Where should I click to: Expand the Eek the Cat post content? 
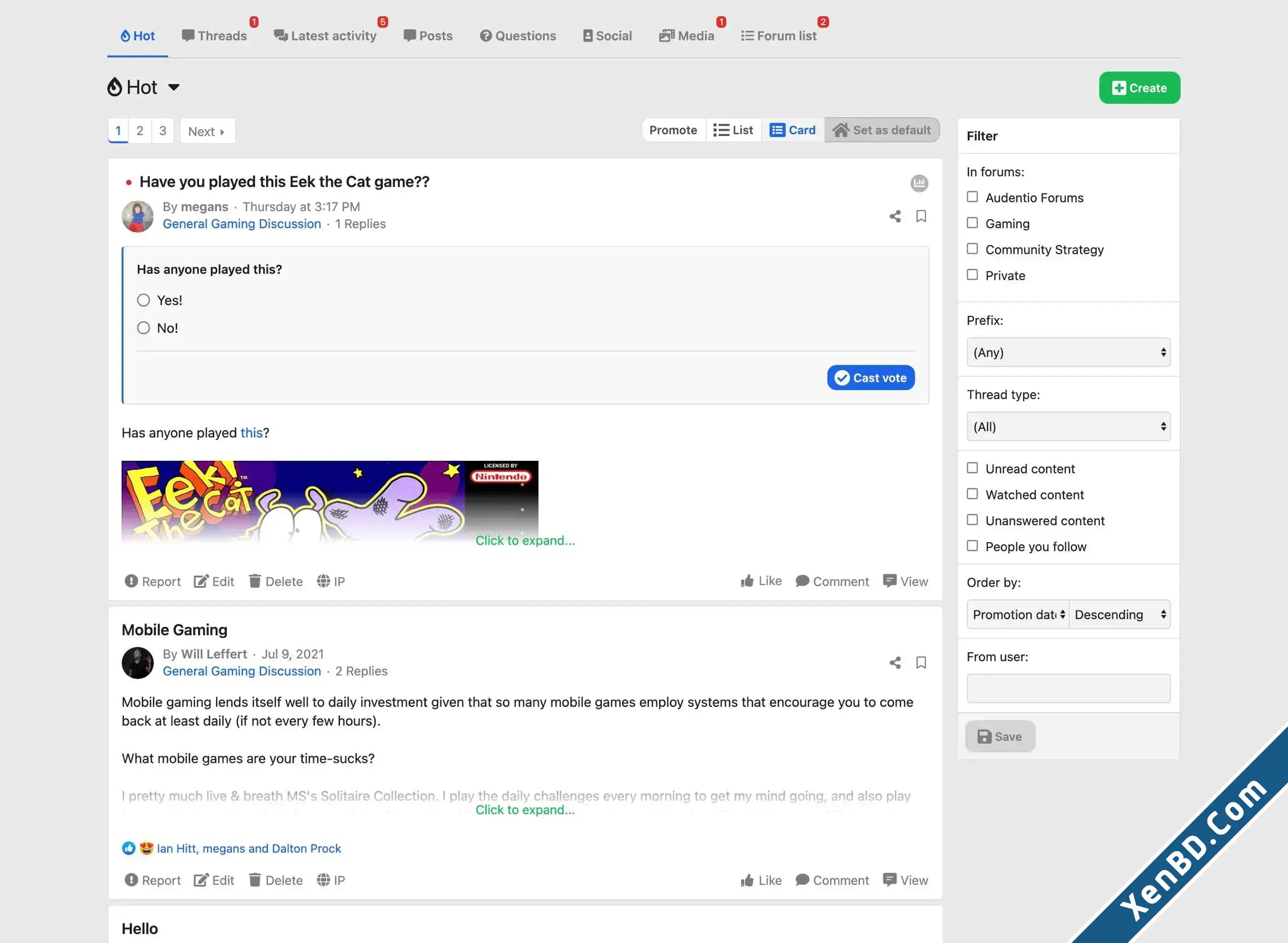click(525, 541)
